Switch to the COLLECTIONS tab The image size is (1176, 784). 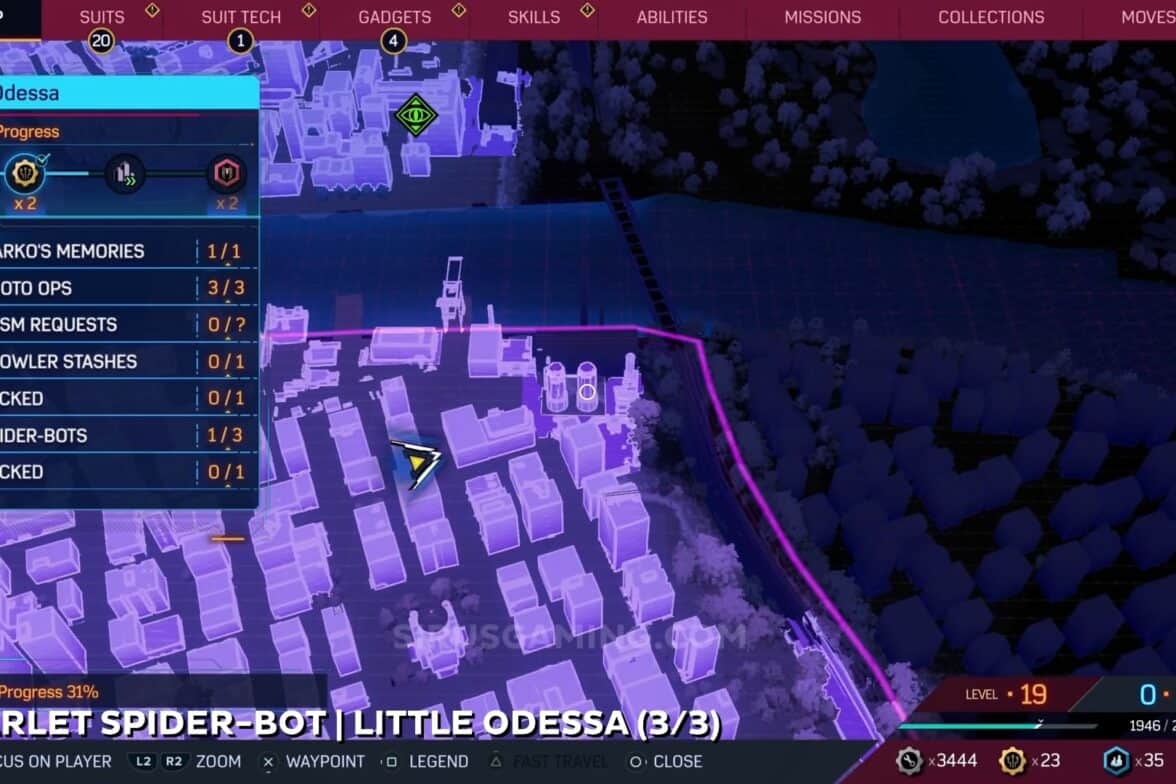pyautogui.click(x=991, y=17)
